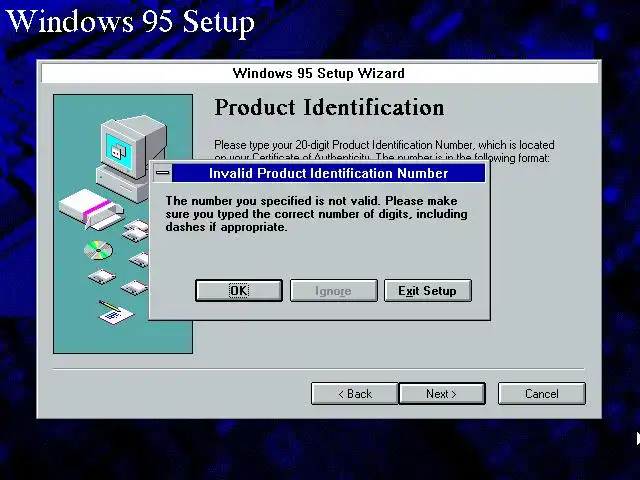
Task: Click the Product Identification heading
Action: click(x=329, y=108)
